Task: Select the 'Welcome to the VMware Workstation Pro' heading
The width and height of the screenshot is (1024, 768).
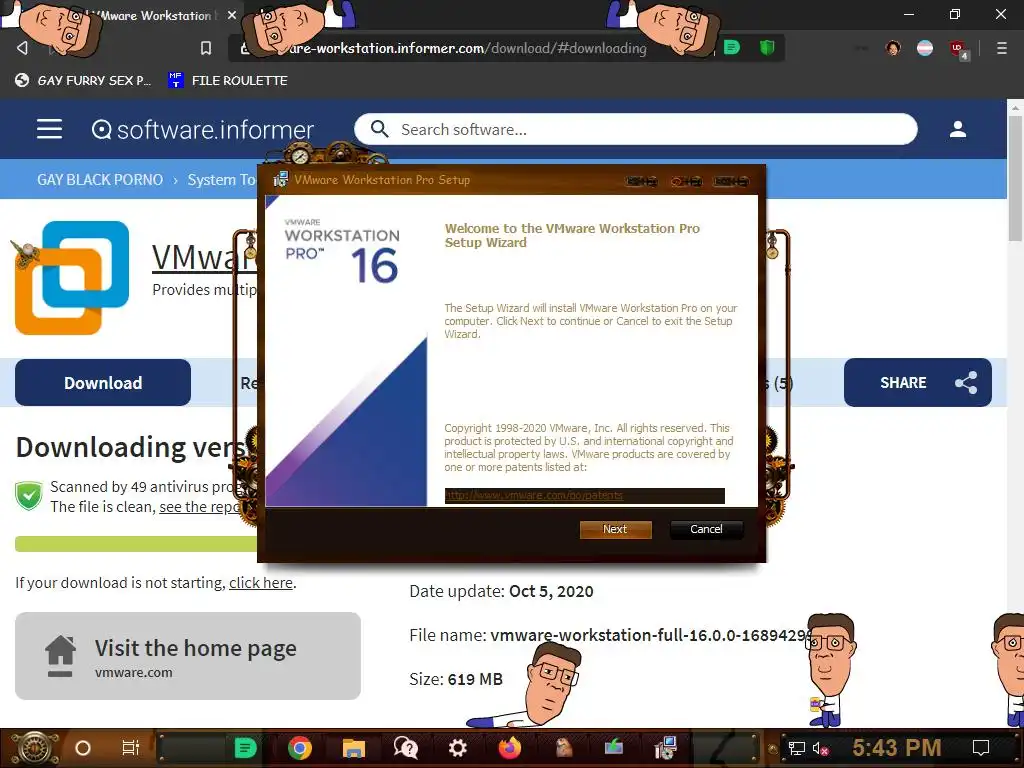Action: 572,235
